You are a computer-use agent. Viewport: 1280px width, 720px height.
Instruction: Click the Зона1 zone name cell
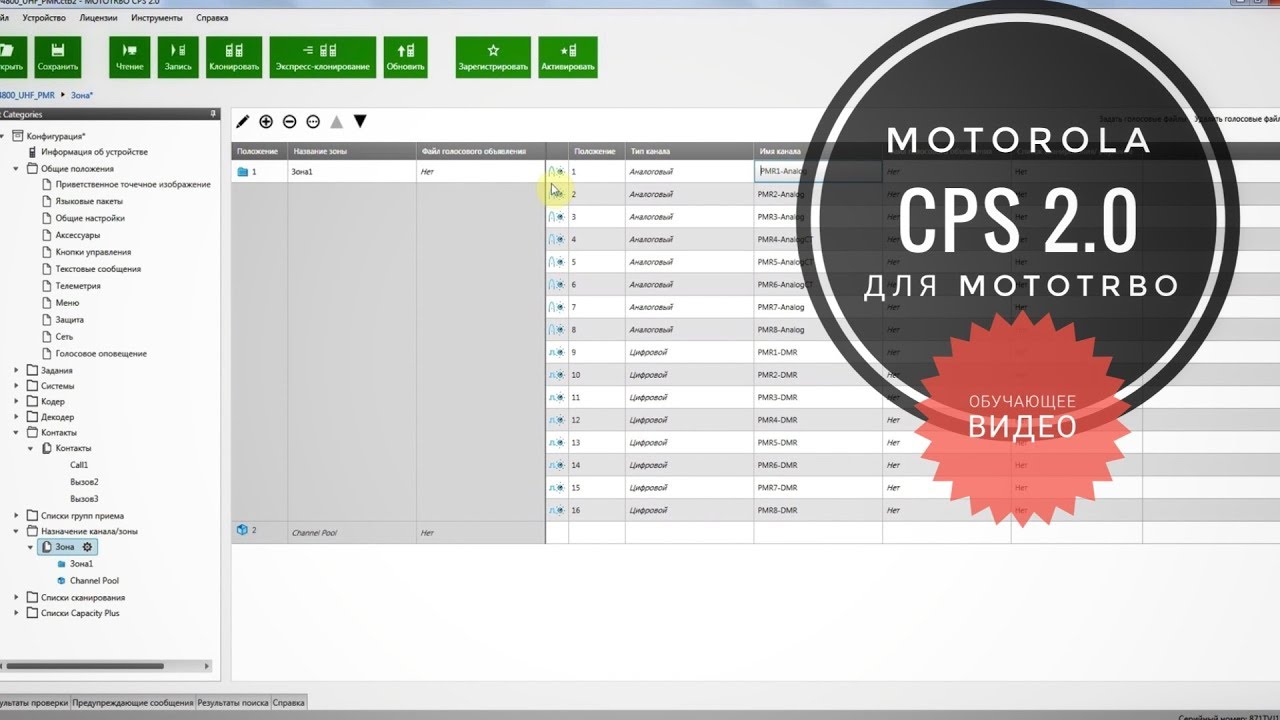pyautogui.click(x=352, y=172)
